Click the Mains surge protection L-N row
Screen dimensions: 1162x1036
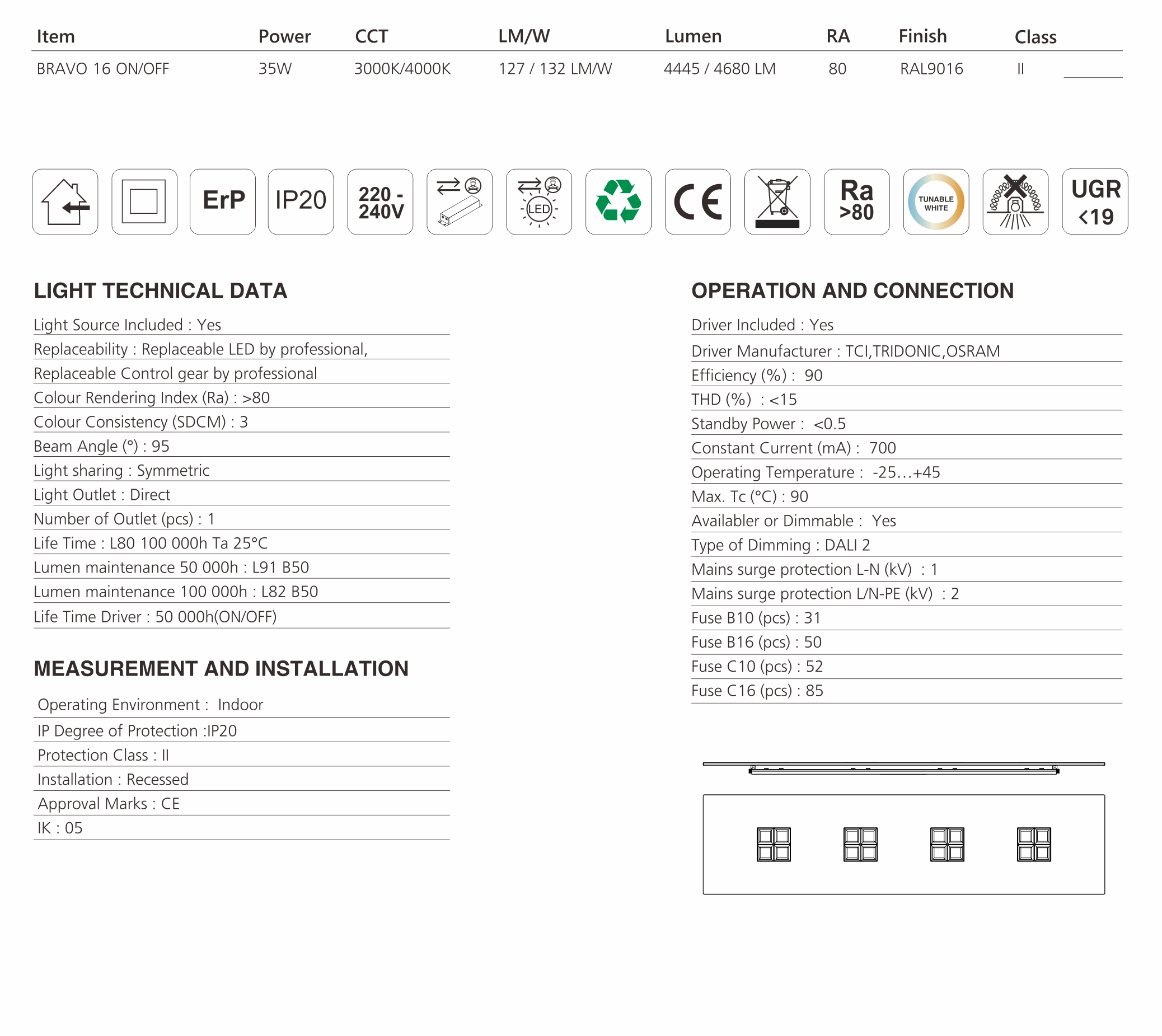906,570
